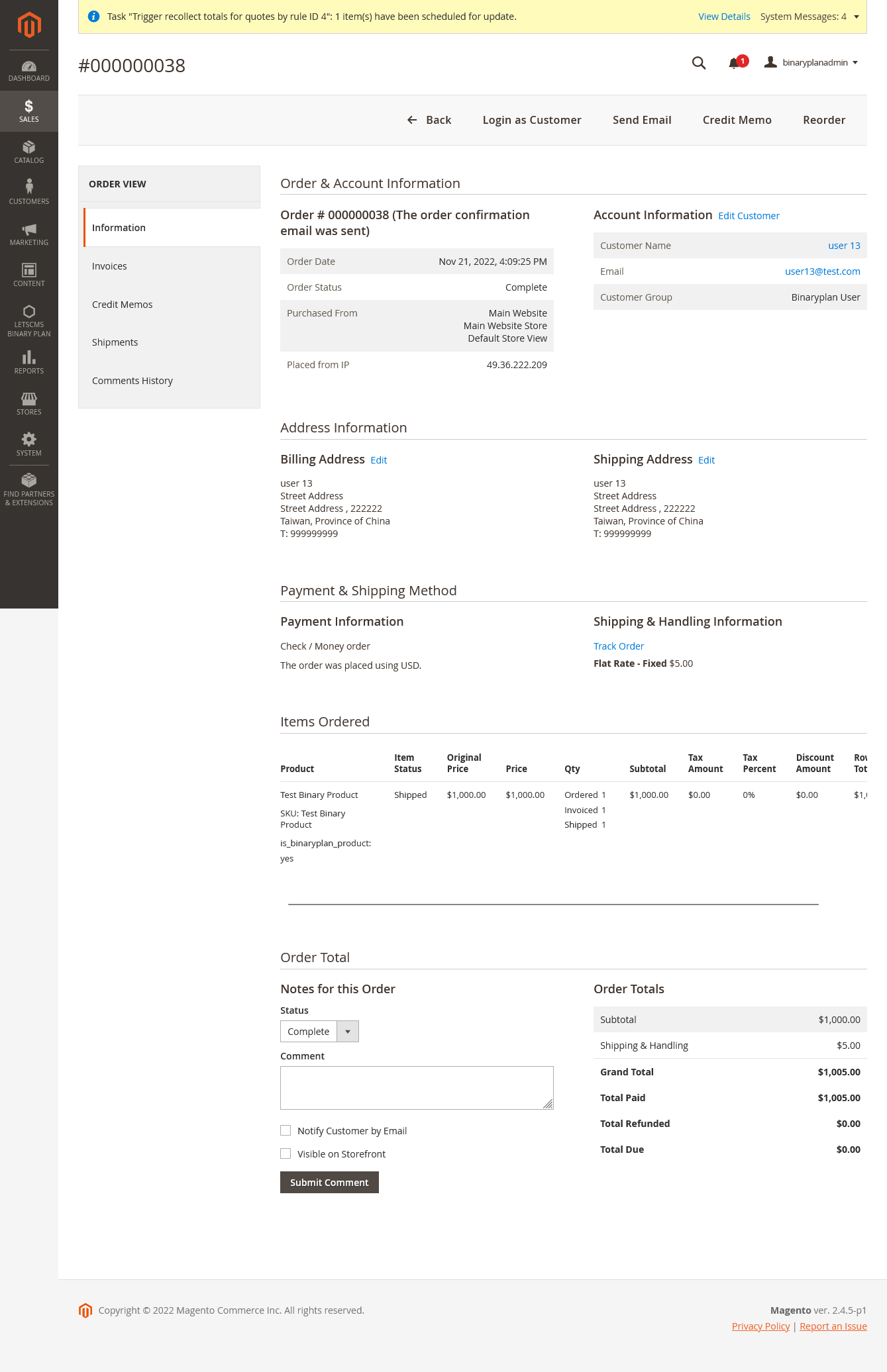Click the Track Order link
This screenshot has width=887, height=1372.
pos(618,646)
